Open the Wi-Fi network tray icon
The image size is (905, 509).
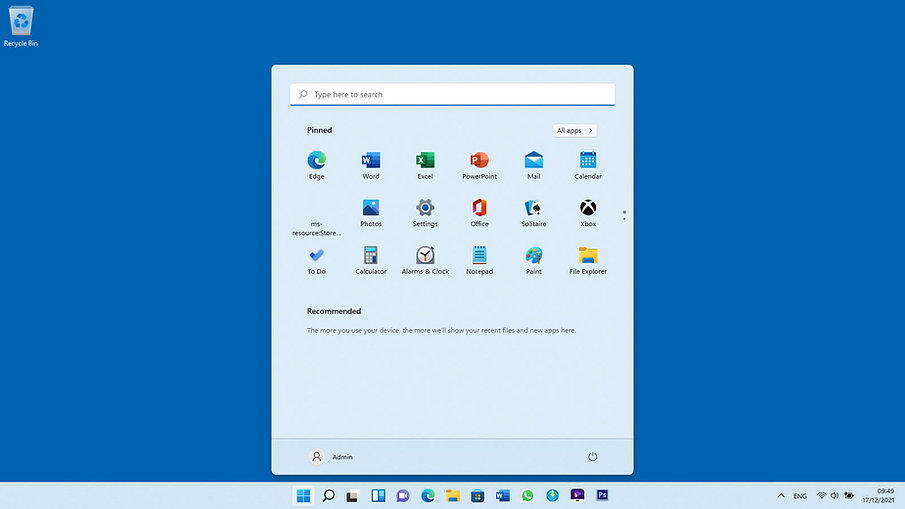click(821, 495)
